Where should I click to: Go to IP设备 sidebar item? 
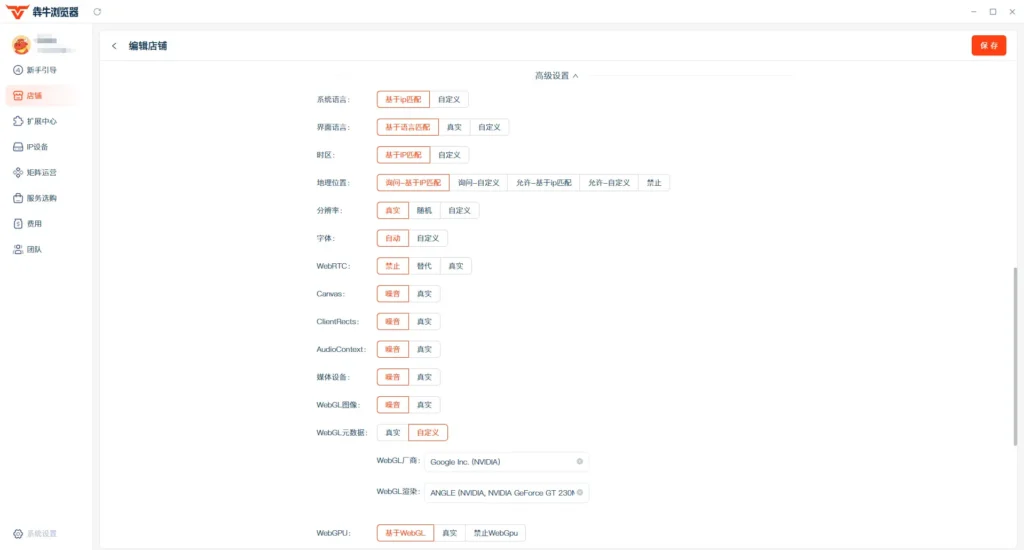[31, 147]
